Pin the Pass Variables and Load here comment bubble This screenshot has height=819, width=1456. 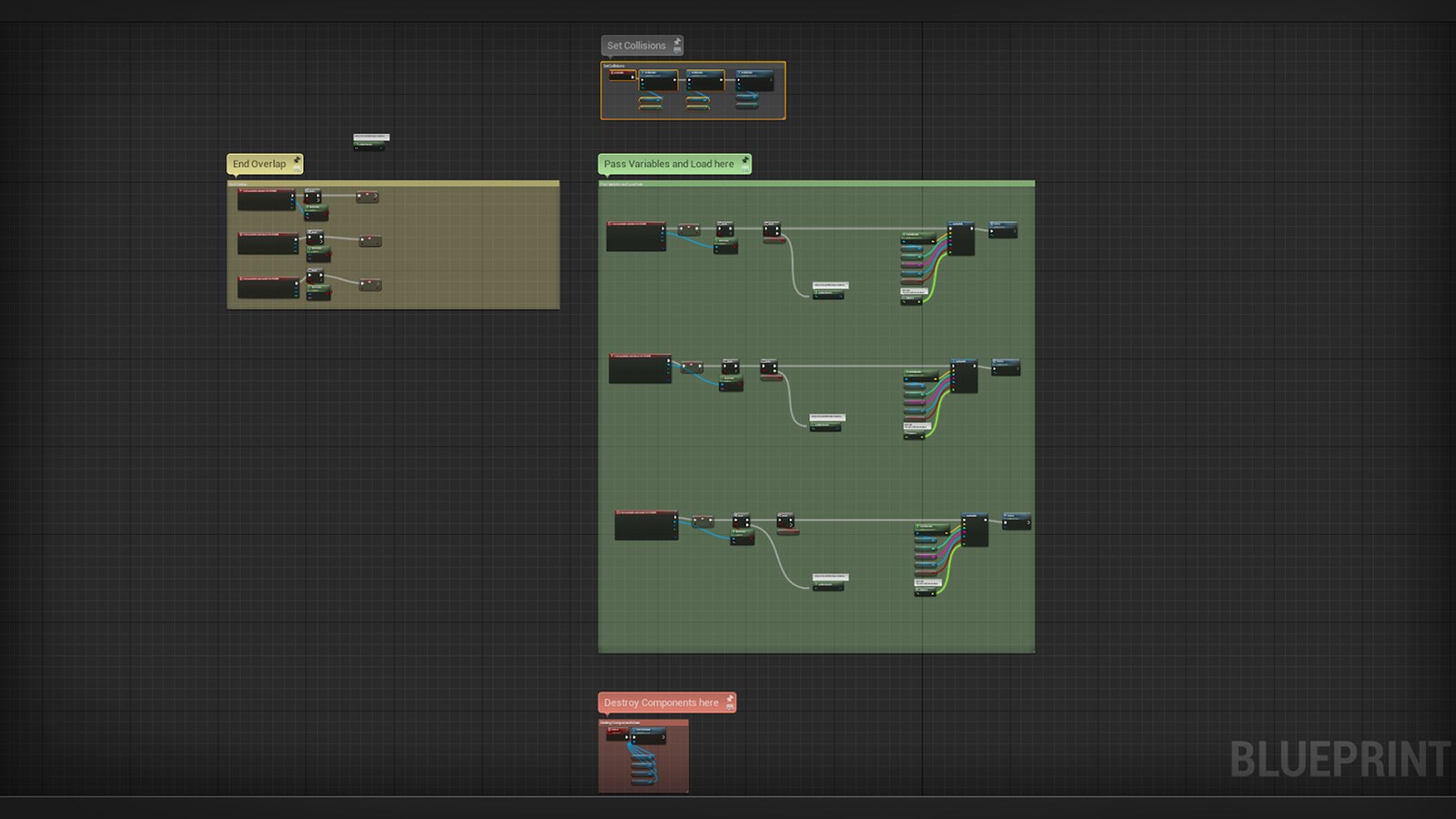pyautogui.click(x=745, y=159)
